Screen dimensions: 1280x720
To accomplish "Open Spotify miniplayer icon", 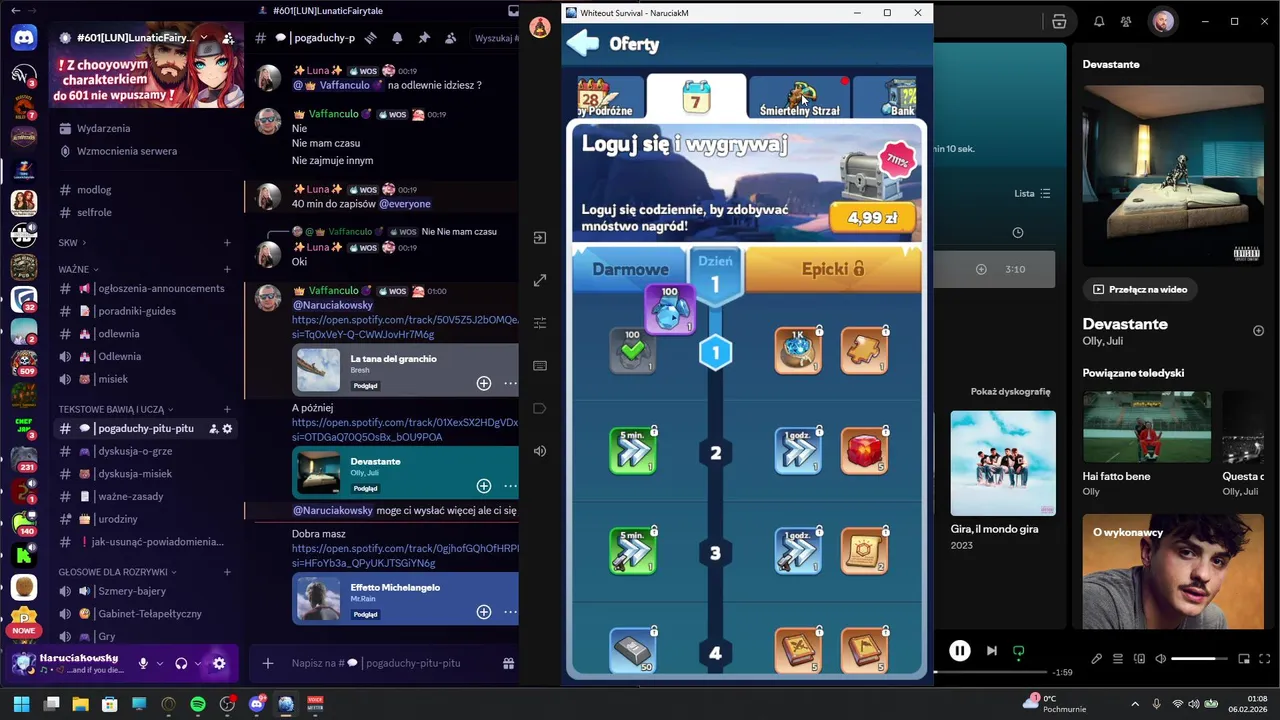I will pyautogui.click(x=1244, y=659).
